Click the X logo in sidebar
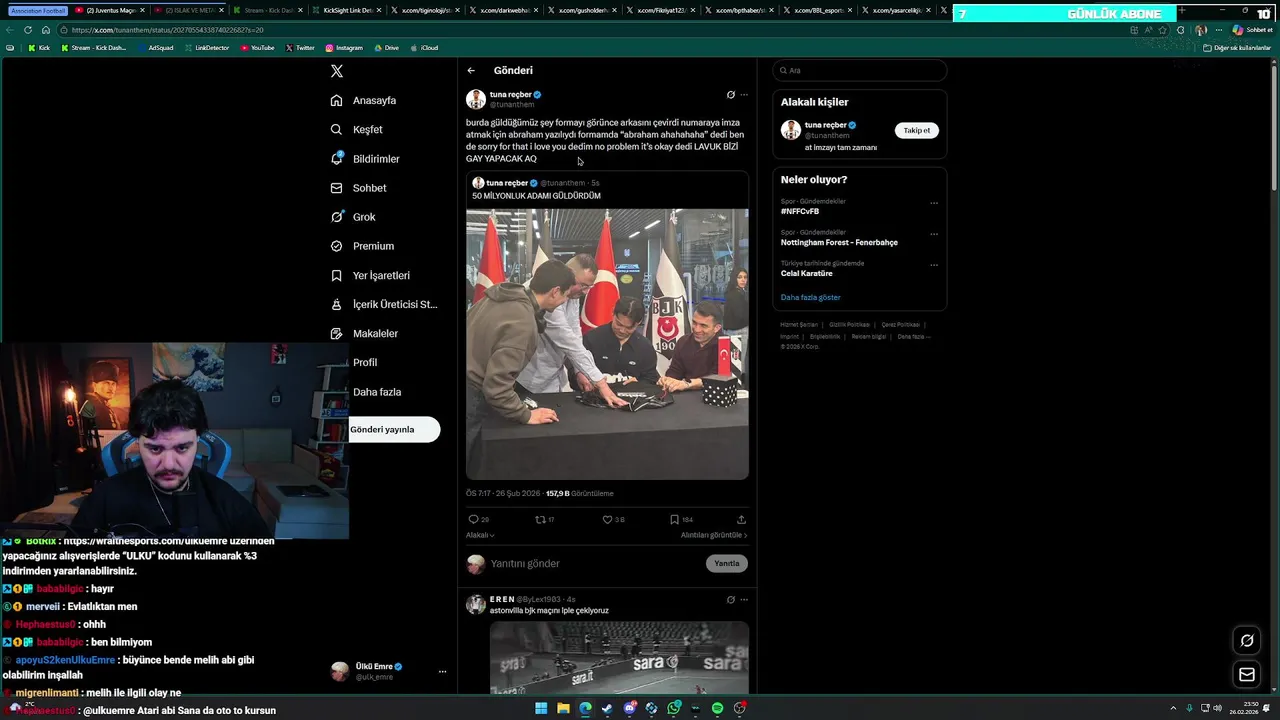Viewport: 1280px width, 720px height. pyautogui.click(x=337, y=71)
